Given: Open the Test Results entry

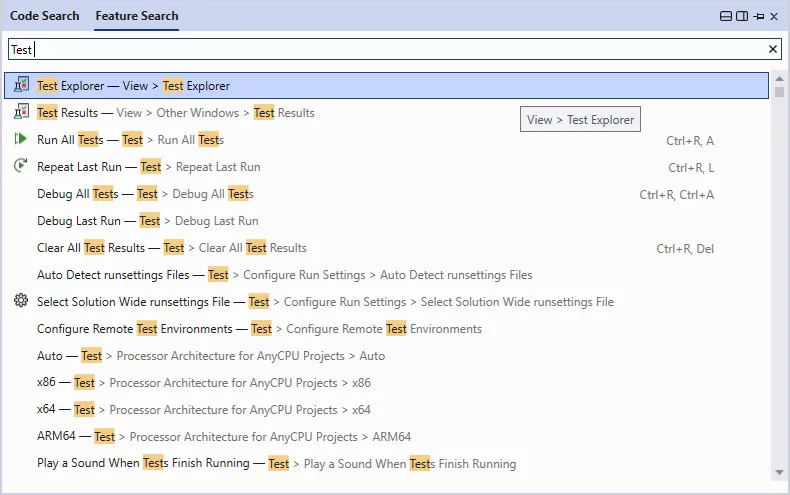Looking at the screenshot, I should (386, 112).
